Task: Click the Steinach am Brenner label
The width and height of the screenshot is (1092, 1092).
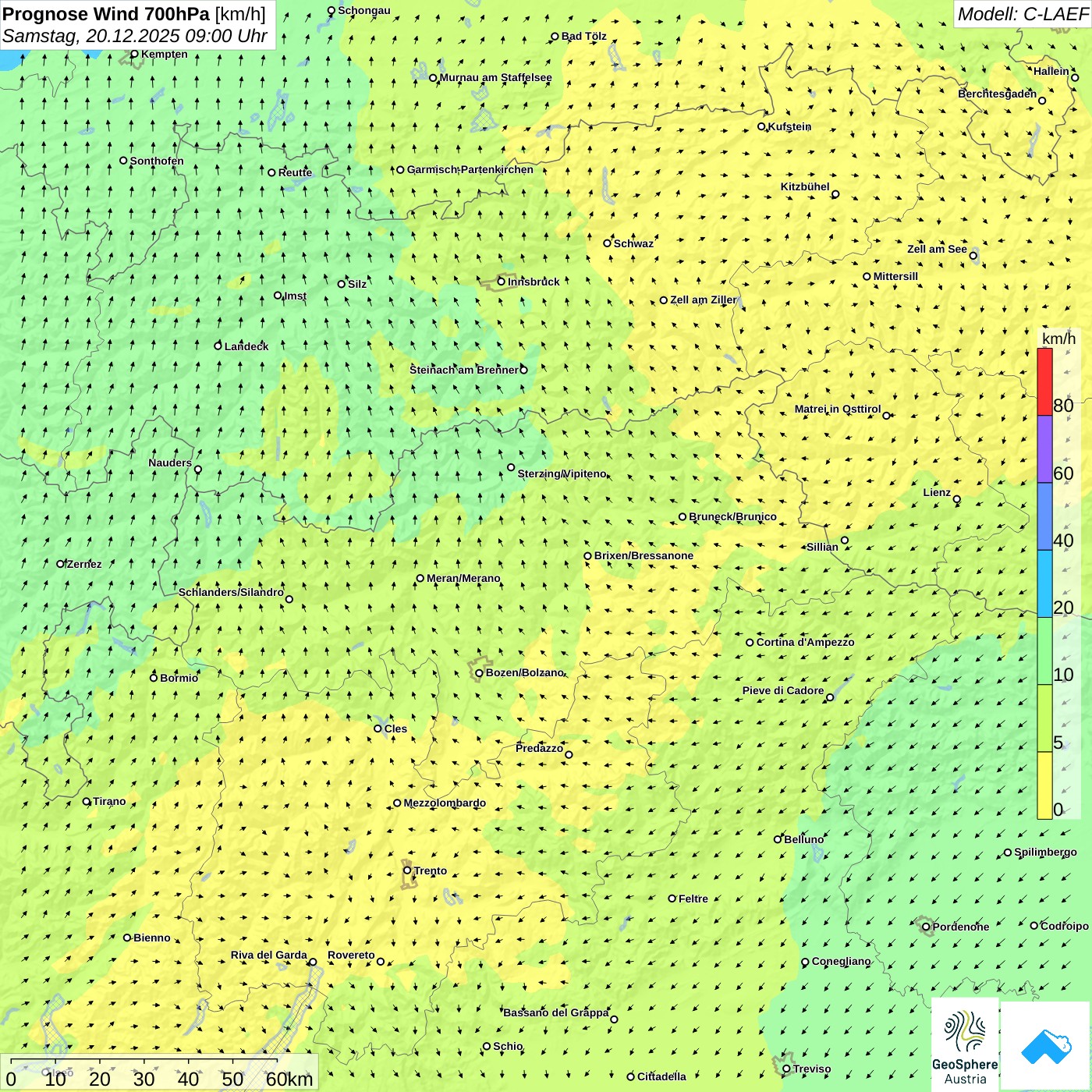Action: (464, 370)
